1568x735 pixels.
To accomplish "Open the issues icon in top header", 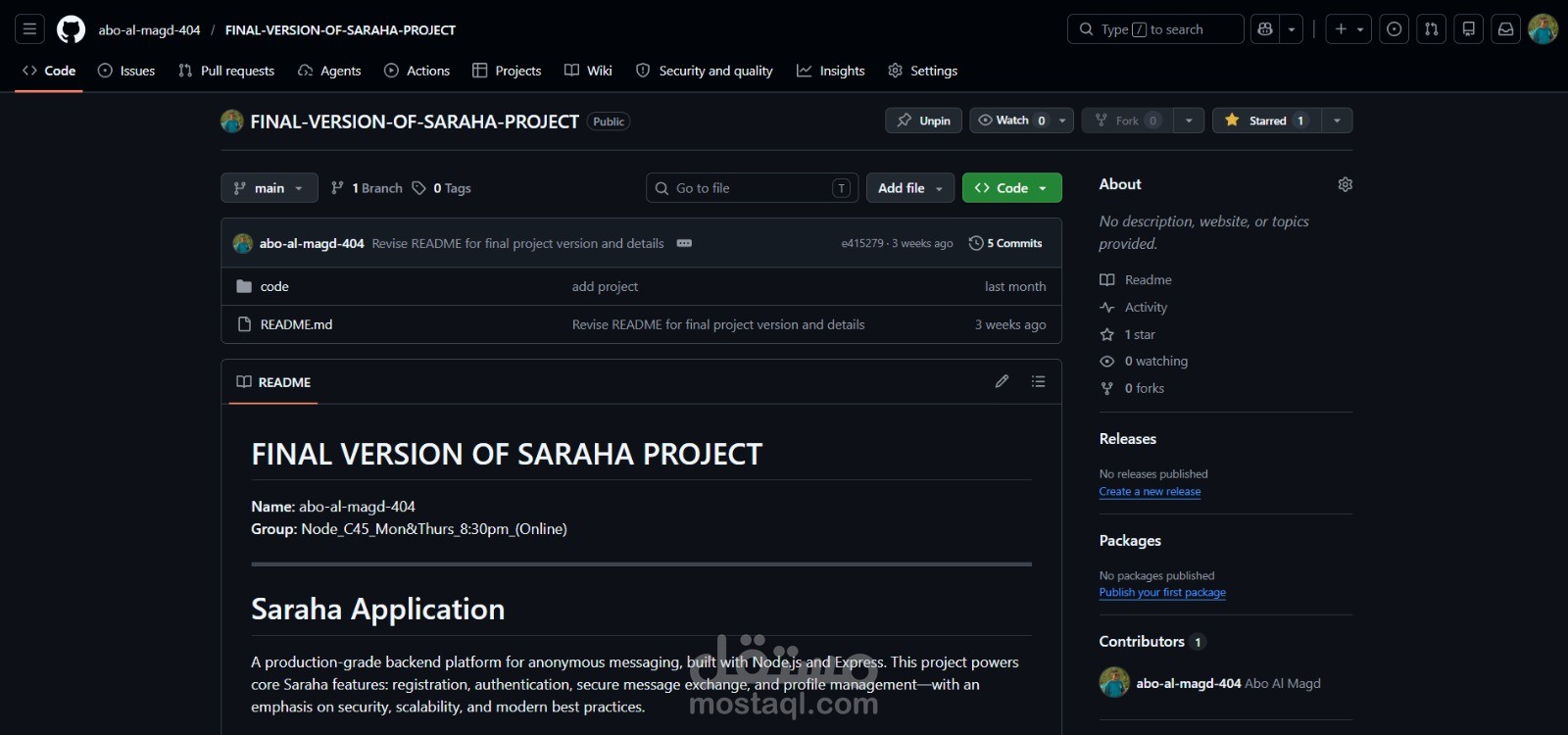I will (1395, 29).
